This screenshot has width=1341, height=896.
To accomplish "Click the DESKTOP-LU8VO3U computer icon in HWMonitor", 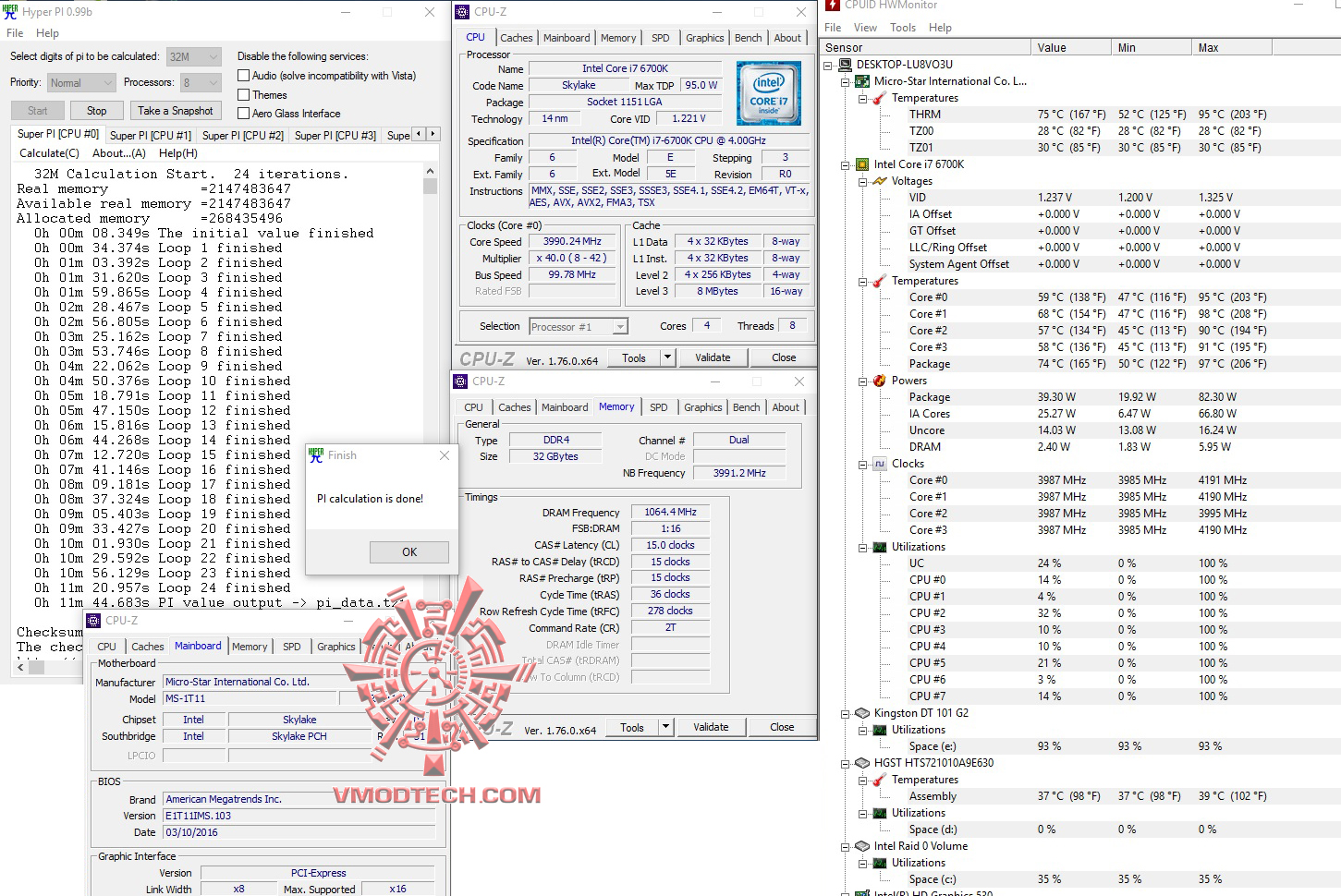I will [844, 65].
